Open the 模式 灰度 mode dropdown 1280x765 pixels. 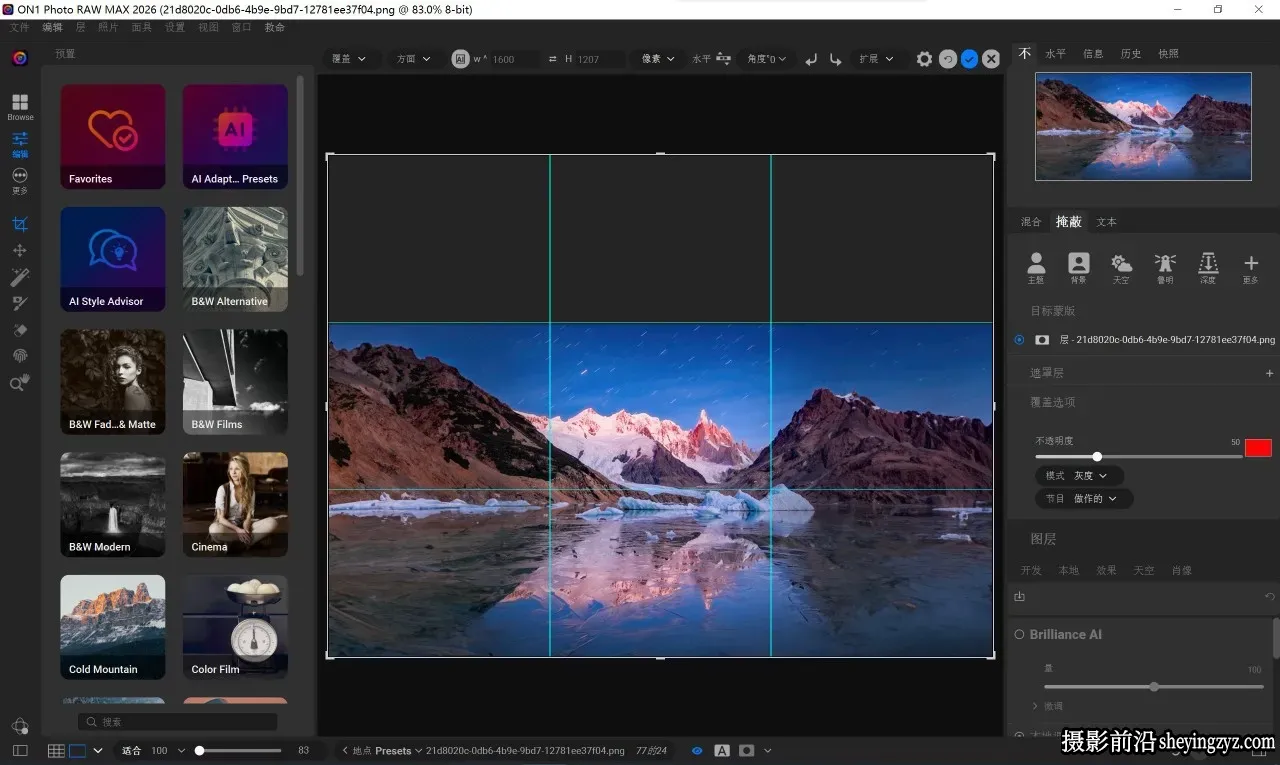pos(1078,476)
